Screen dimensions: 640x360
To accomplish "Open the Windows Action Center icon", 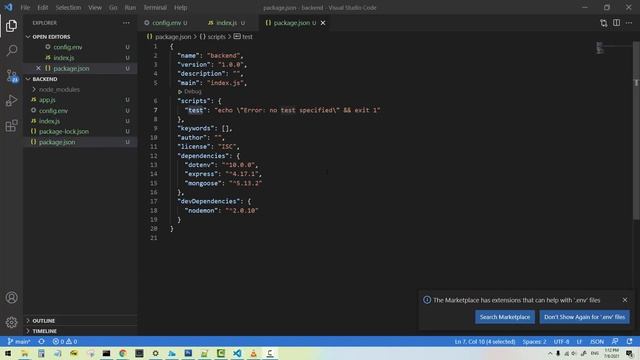I will pyautogui.click(x=629, y=353).
